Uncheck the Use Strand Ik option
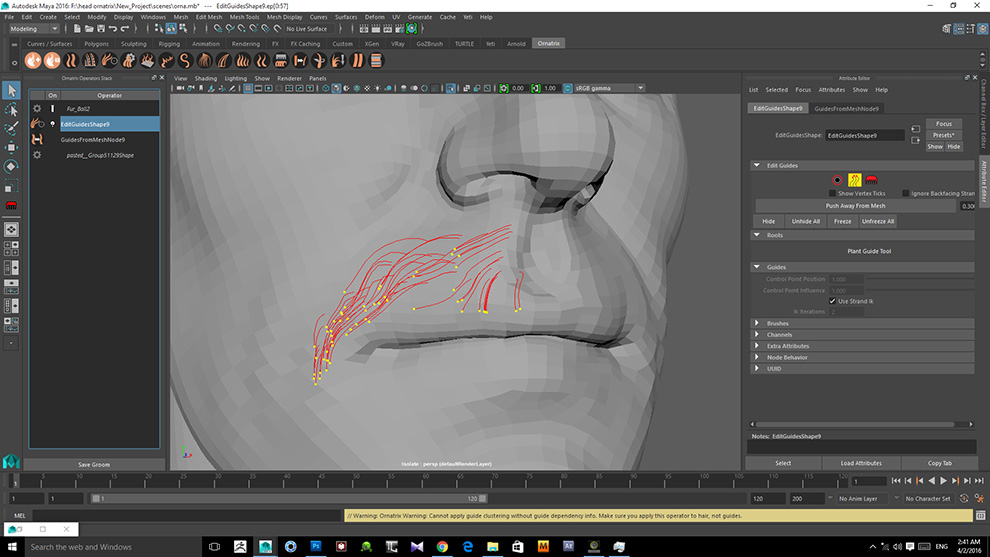The height and width of the screenshot is (557, 990). click(832, 301)
